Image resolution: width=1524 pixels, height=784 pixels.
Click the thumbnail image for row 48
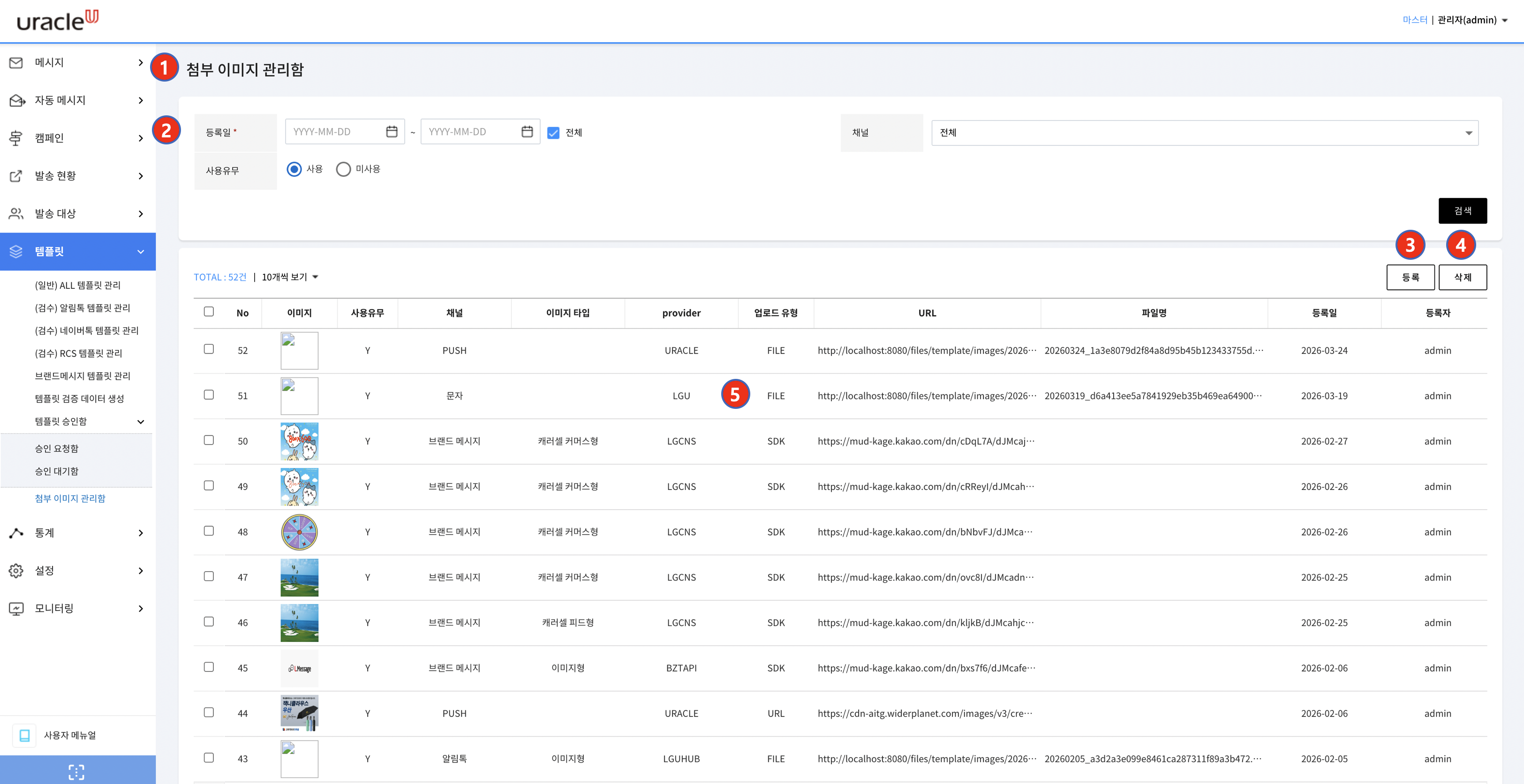click(299, 532)
